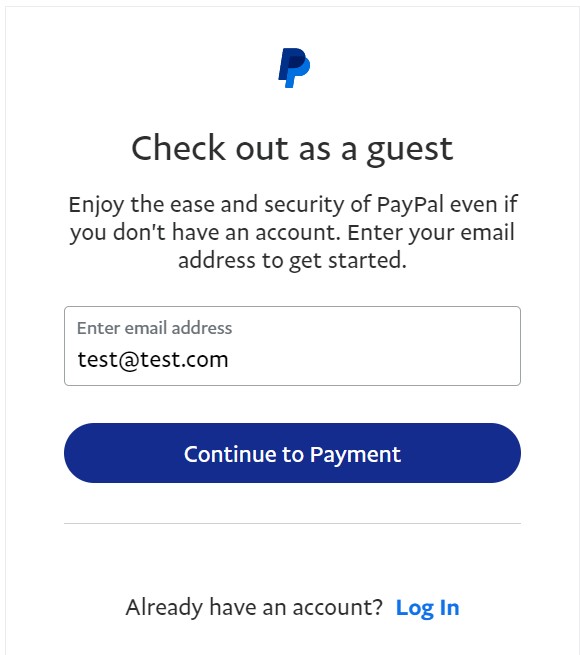Viewport: 580px width, 655px height.
Task: Click the horizontal divider below the button
Action: (x=292, y=523)
